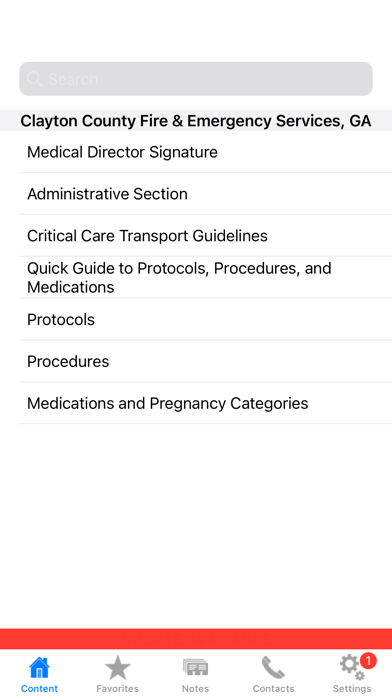Open Medical Director Signature

click(x=206, y=152)
